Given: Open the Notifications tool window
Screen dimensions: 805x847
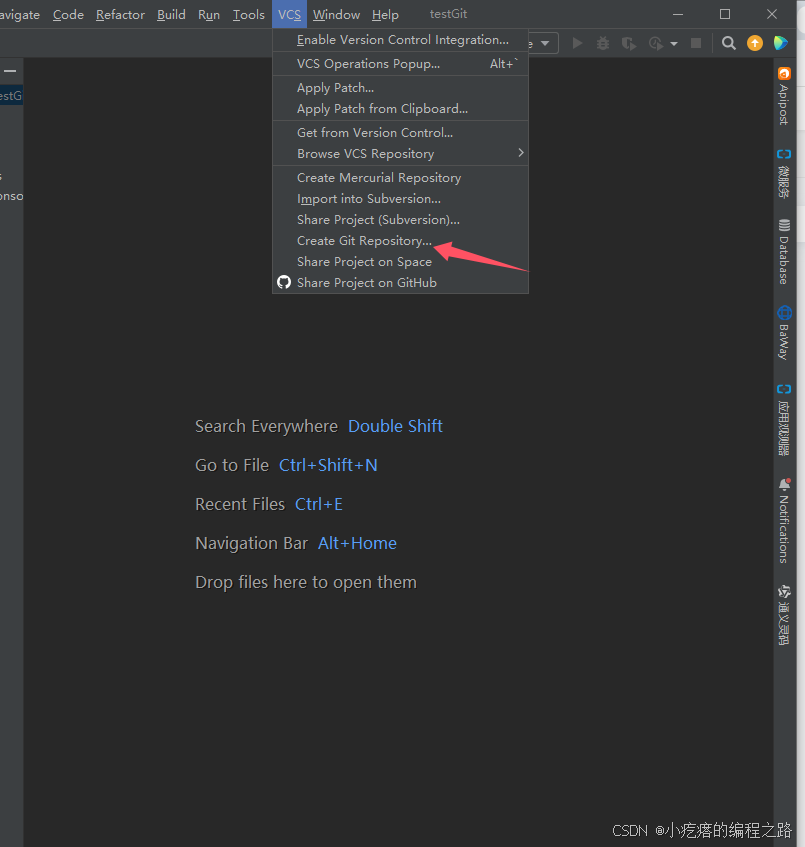Looking at the screenshot, I should 784,521.
